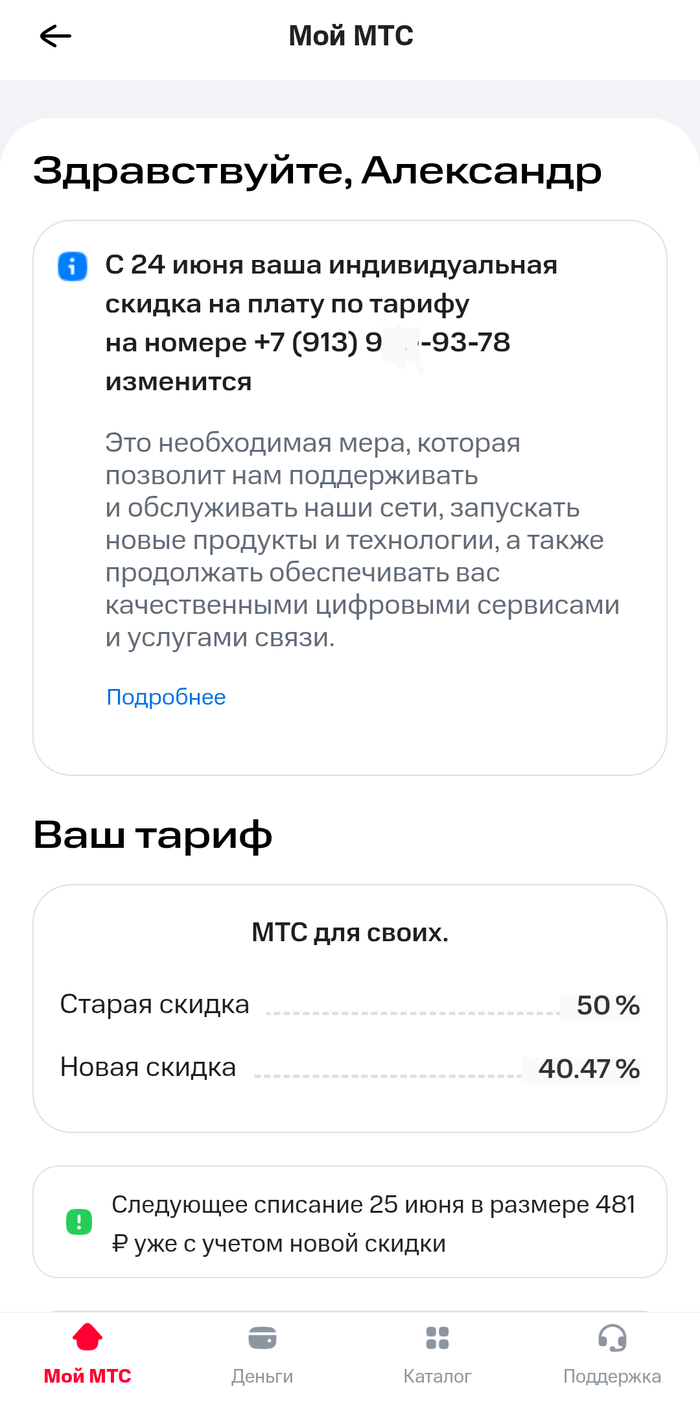Tap the greeting "Здравствуйте, Александр"
700x1404 pixels.
pyautogui.click(x=317, y=171)
